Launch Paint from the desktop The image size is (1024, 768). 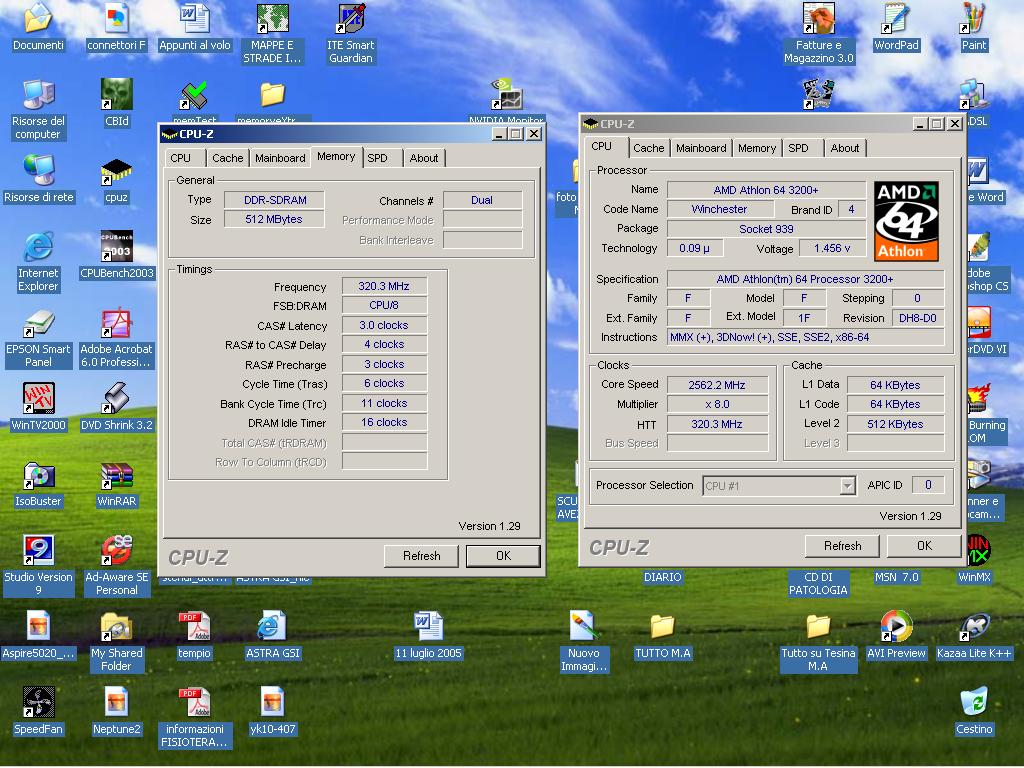(974, 18)
